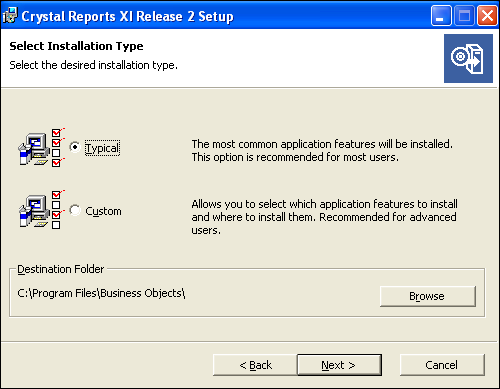Click the CD install graphic in header
This screenshot has width=500, height=389.
[468, 58]
